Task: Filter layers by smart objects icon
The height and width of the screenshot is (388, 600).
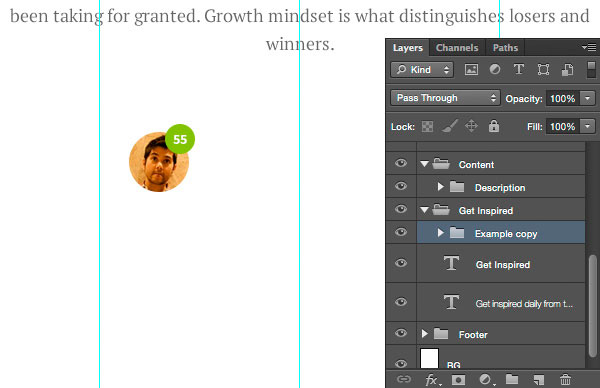Action: pos(567,70)
